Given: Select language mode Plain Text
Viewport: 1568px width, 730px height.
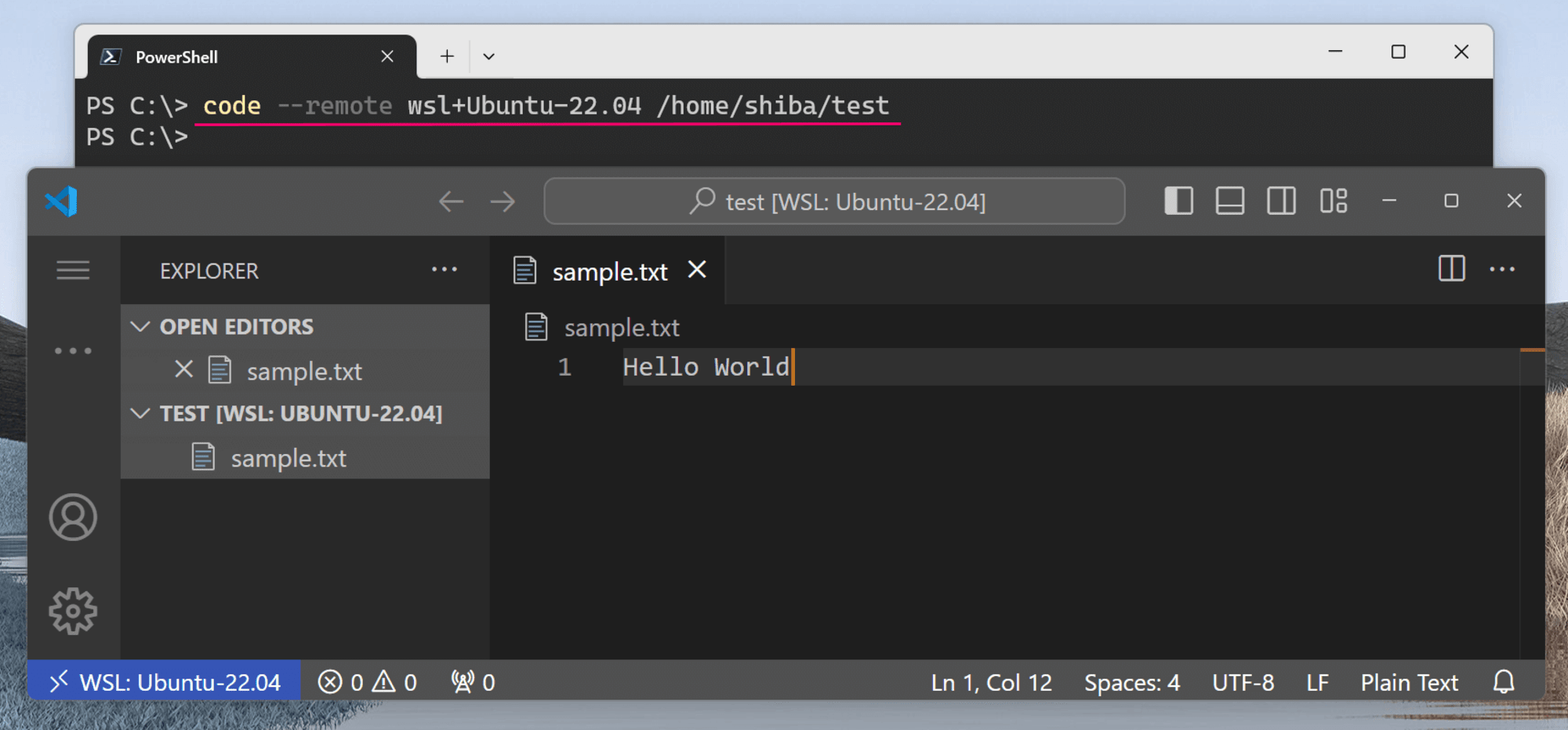Looking at the screenshot, I should 1409,682.
